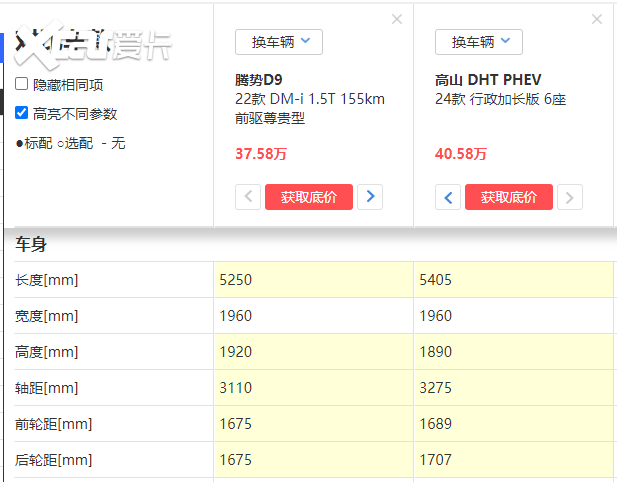Click the 40.58万 price

pos(461,153)
